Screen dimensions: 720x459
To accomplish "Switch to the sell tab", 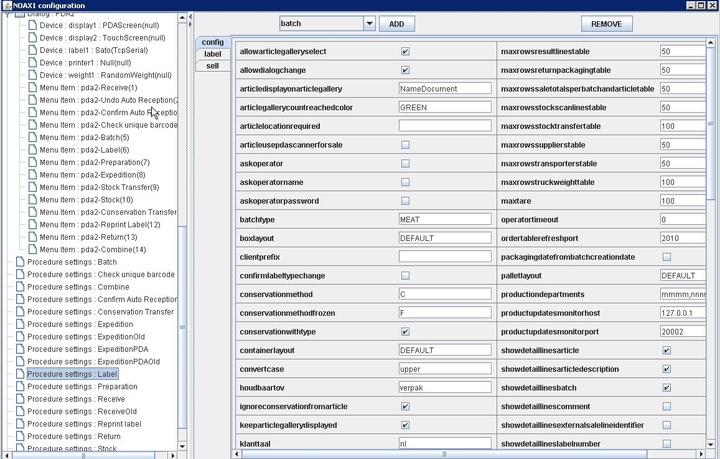I will click(x=213, y=66).
